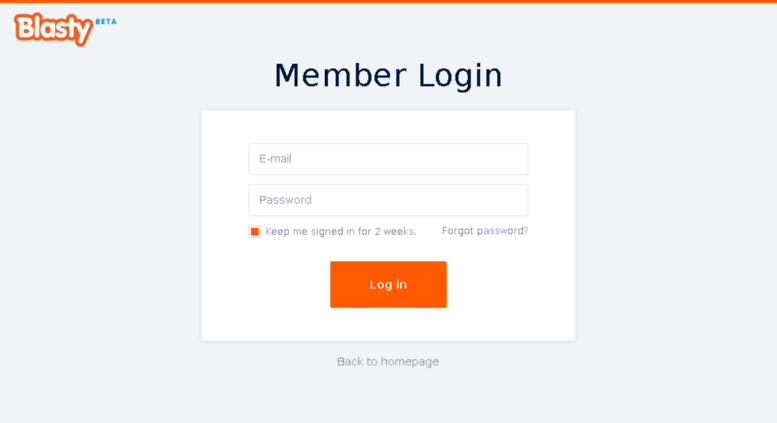Click the Blasty logo
777x423 pixels.
pos(54,29)
